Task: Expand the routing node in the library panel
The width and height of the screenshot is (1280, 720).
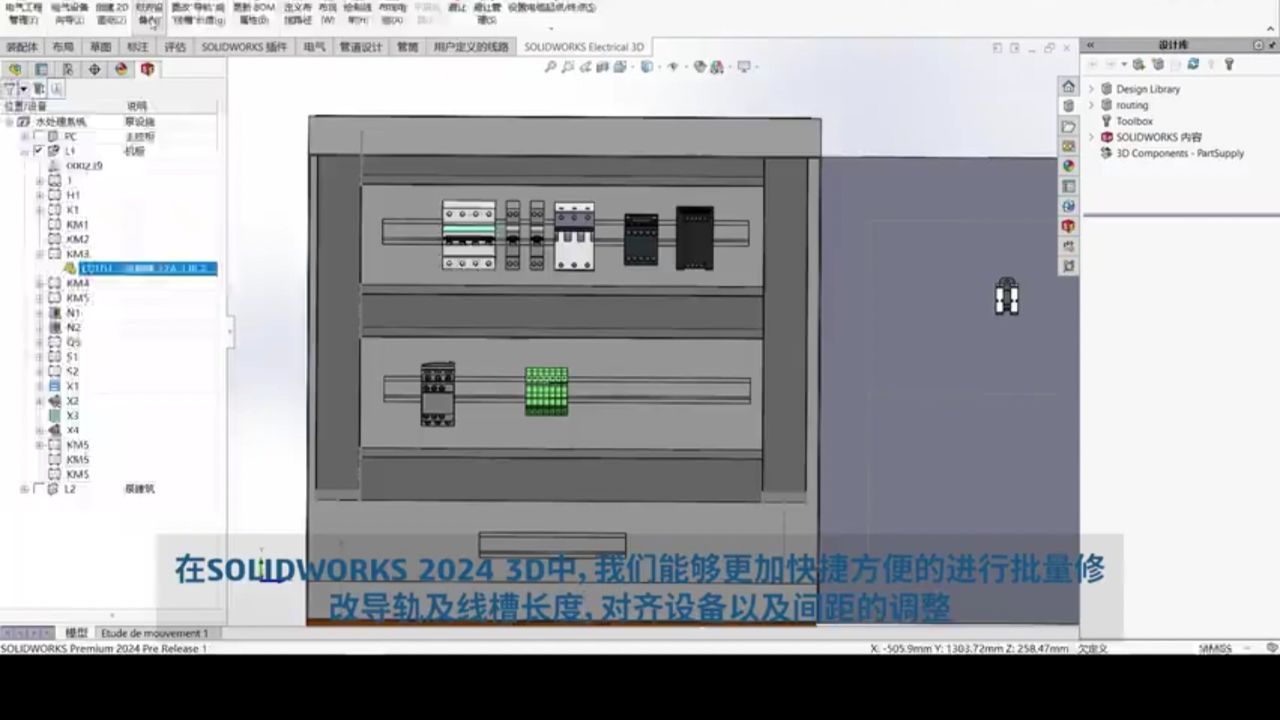Action: pyautogui.click(x=1091, y=104)
